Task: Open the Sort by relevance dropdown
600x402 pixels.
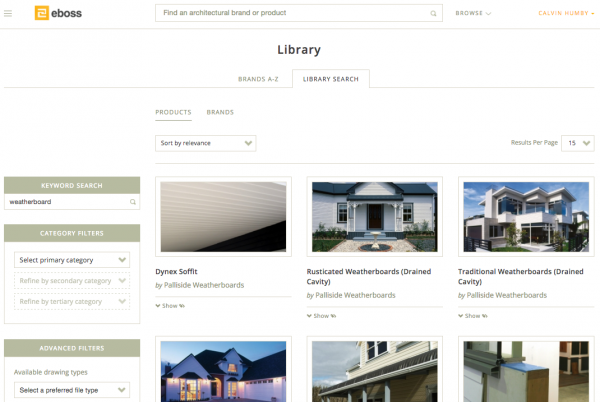Action: click(205, 143)
